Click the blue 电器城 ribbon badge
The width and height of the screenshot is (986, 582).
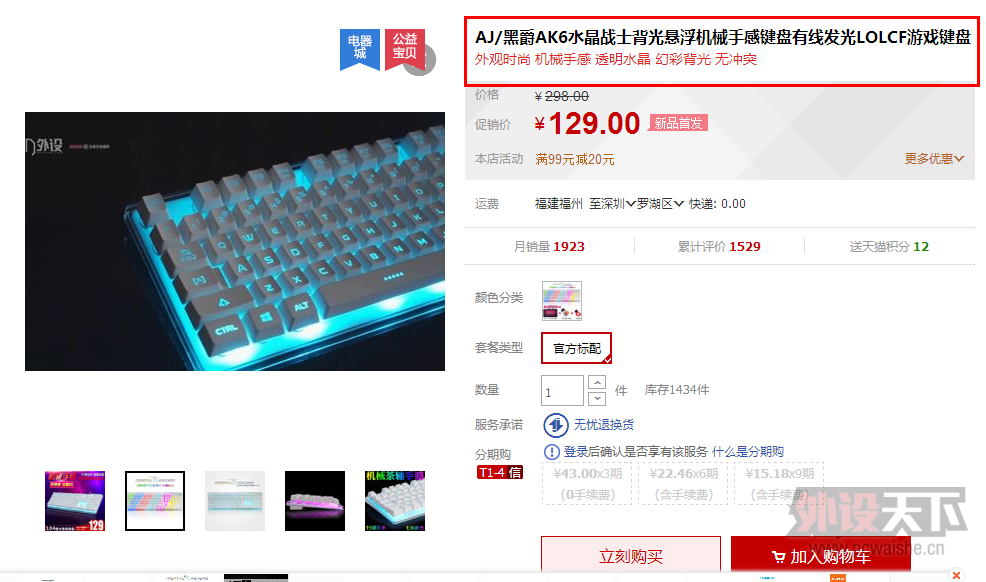[x=360, y=49]
